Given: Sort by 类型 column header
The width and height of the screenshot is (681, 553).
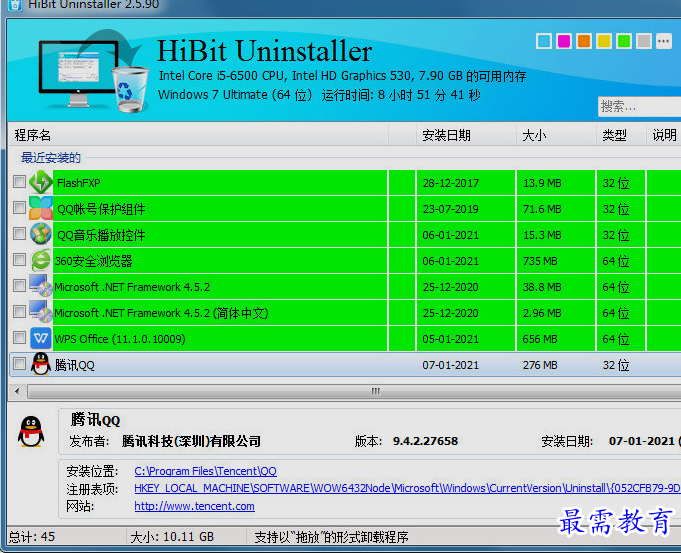Looking at the screenshot, I should (x=621, y=135).
